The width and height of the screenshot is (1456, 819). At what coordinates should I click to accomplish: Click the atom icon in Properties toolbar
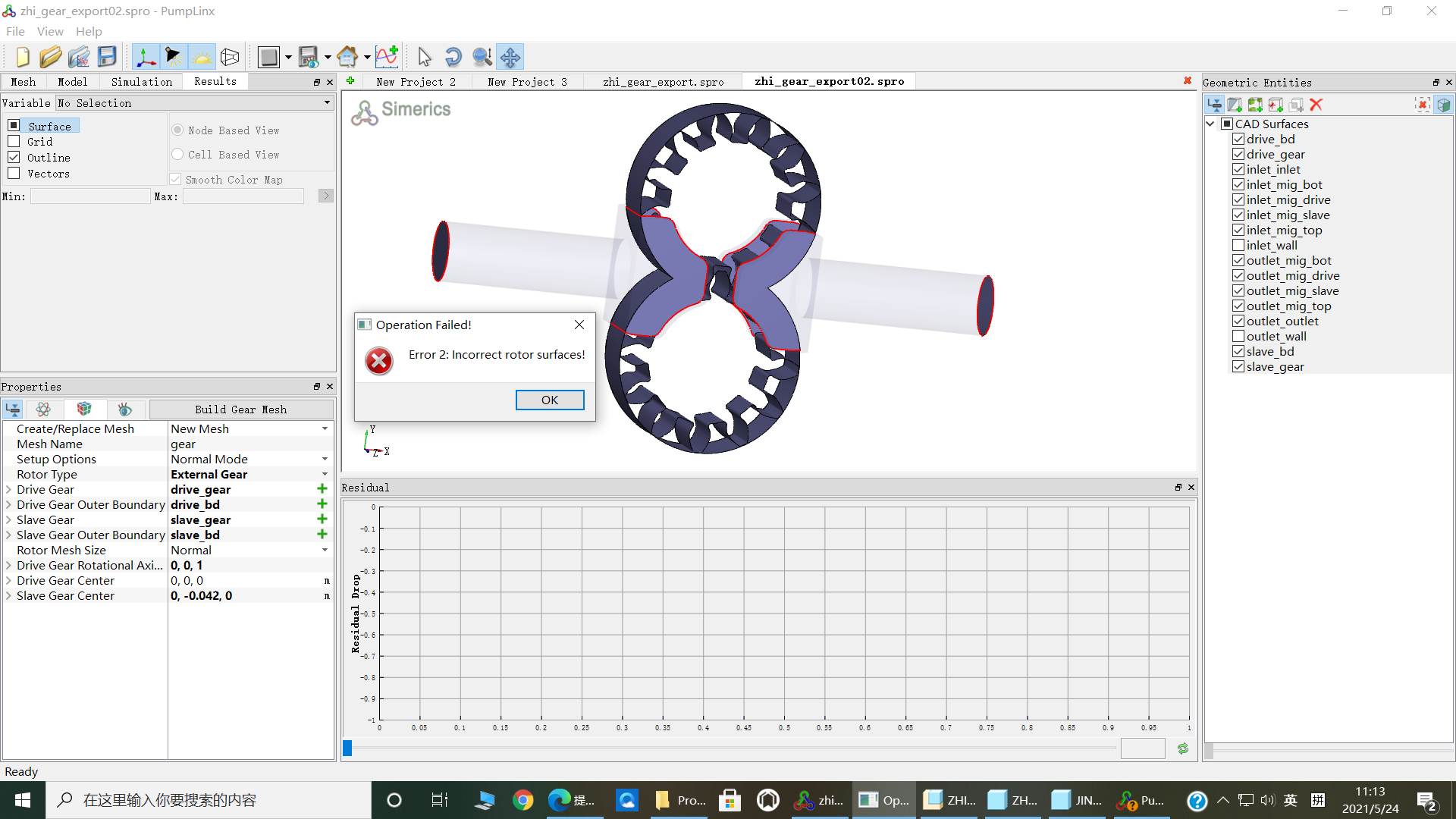43,409
